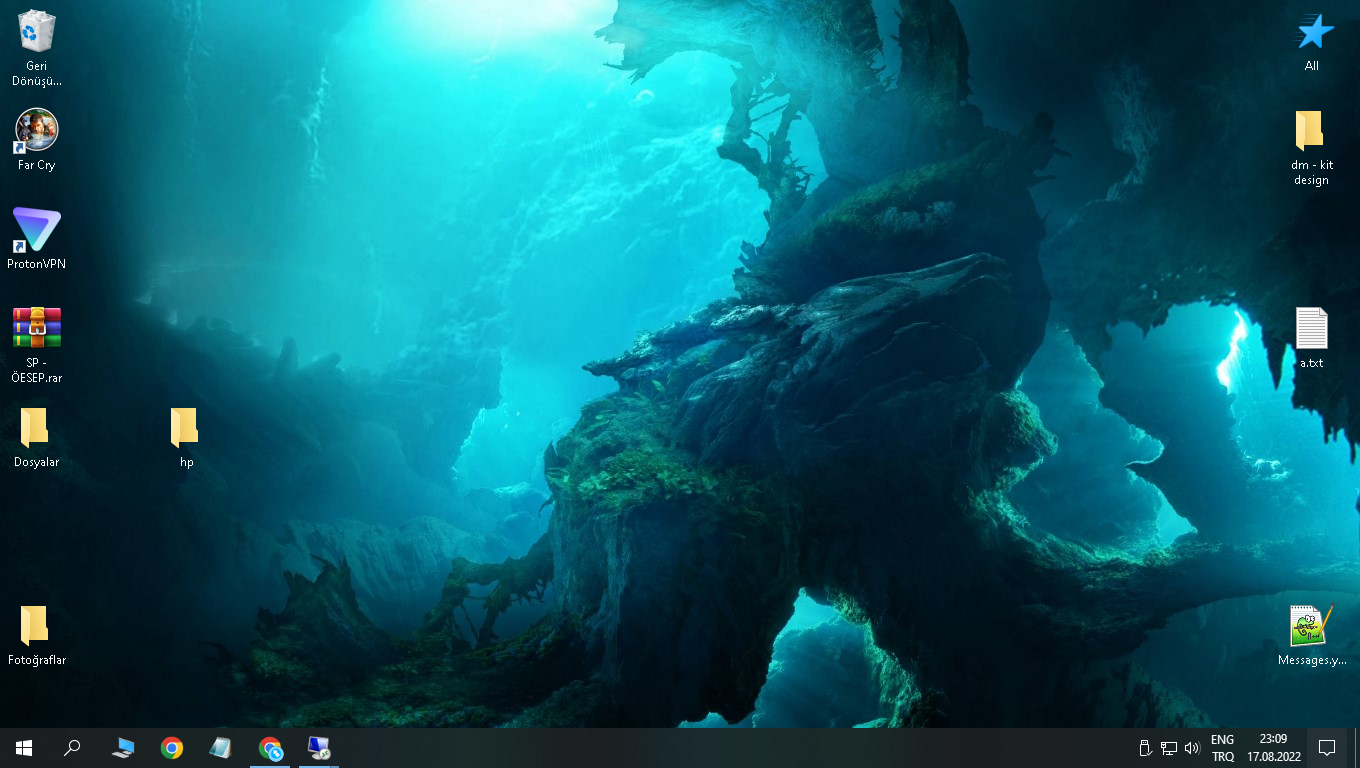Screen dimensions: 1360x768
Task: Open the clock showing 23:09 17.08.2022
Action: 1273,748
